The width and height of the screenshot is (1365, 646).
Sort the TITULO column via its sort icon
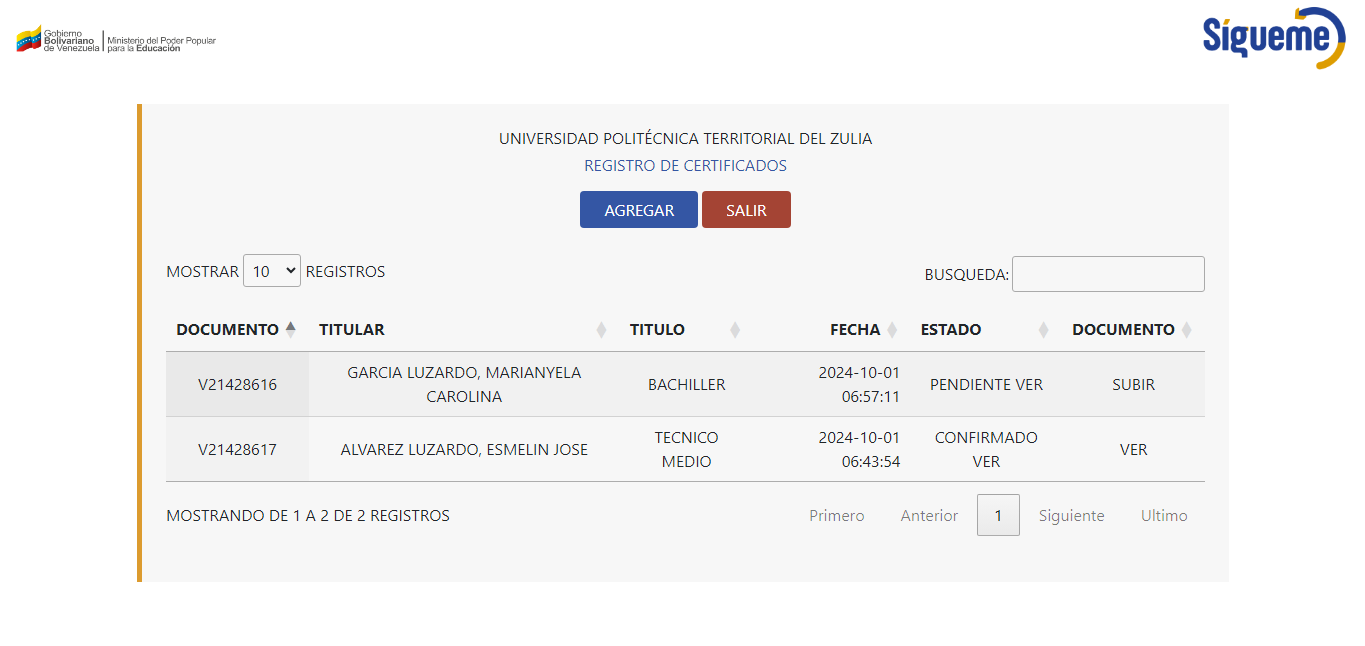pyautogui.click(x=736, y=328)
